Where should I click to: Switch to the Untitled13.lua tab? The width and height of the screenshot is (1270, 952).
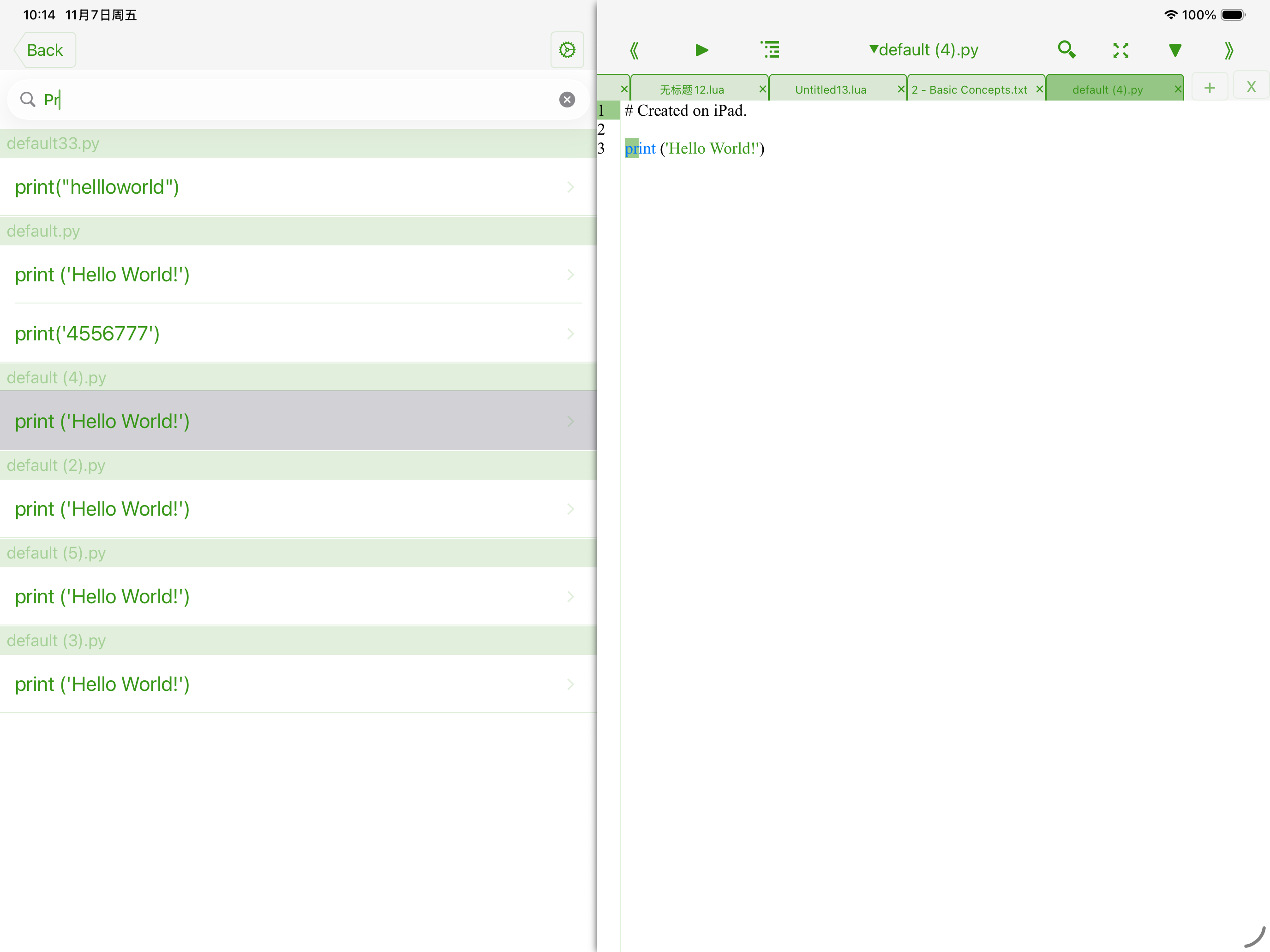tap(831, 89)
